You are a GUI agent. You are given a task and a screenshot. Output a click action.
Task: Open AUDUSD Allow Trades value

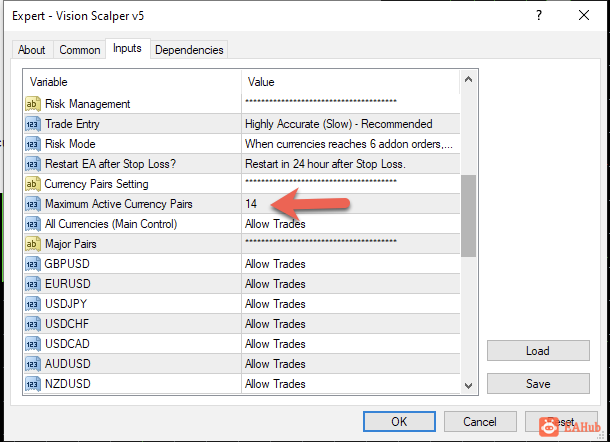pyautogui.click(x=351, y=364)
